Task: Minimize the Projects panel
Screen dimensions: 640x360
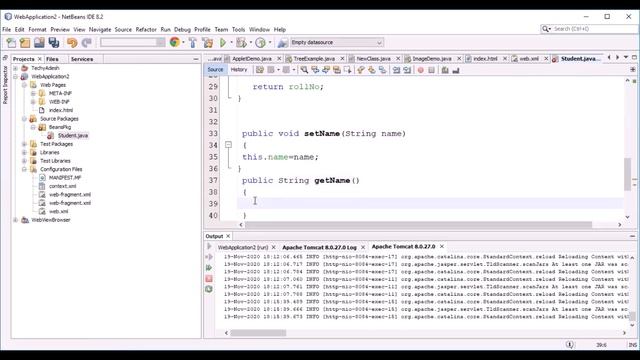Action: pyautogui.click(x=196, y=59)
